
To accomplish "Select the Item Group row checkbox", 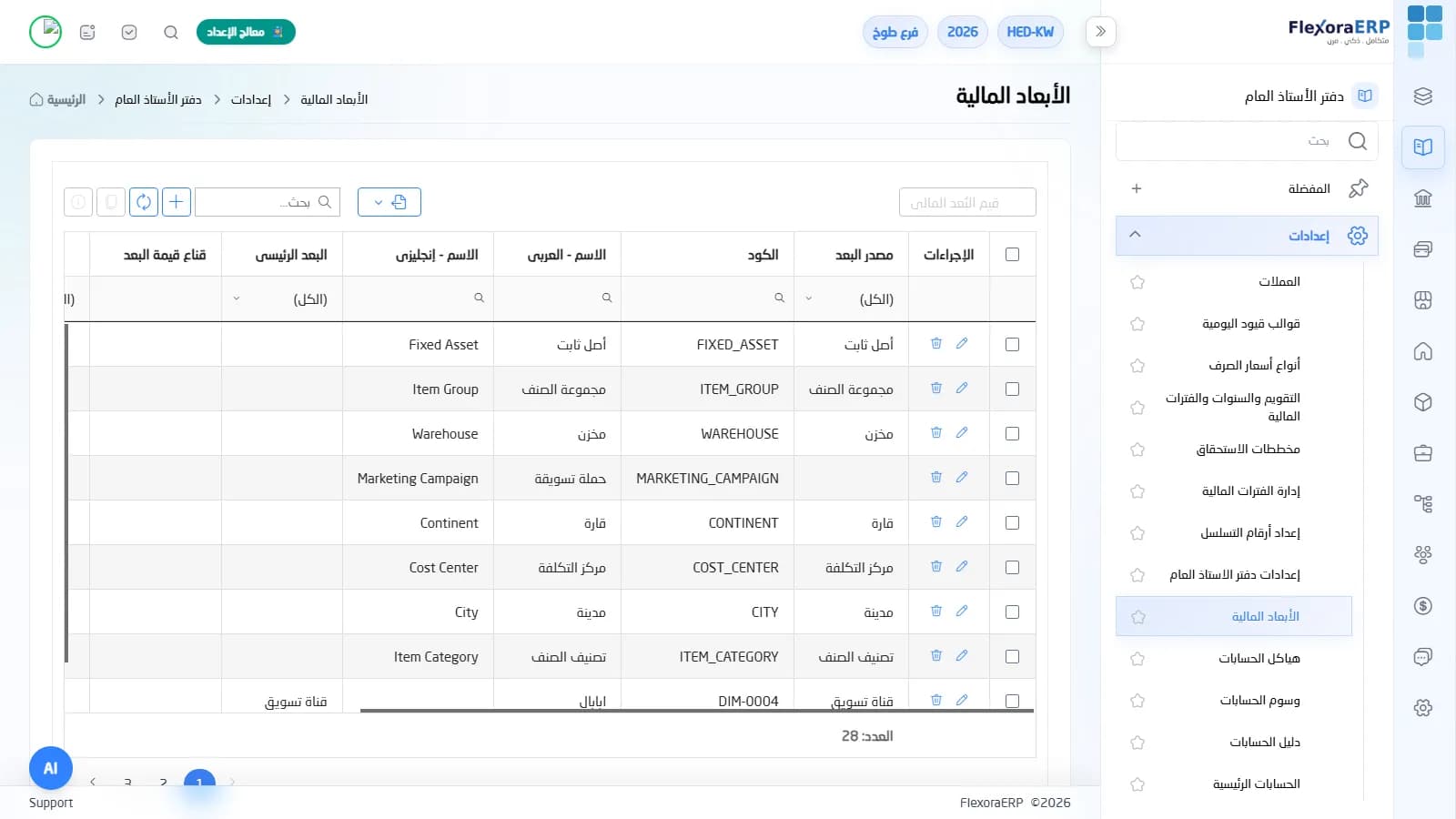I will tap(1012, 389).
